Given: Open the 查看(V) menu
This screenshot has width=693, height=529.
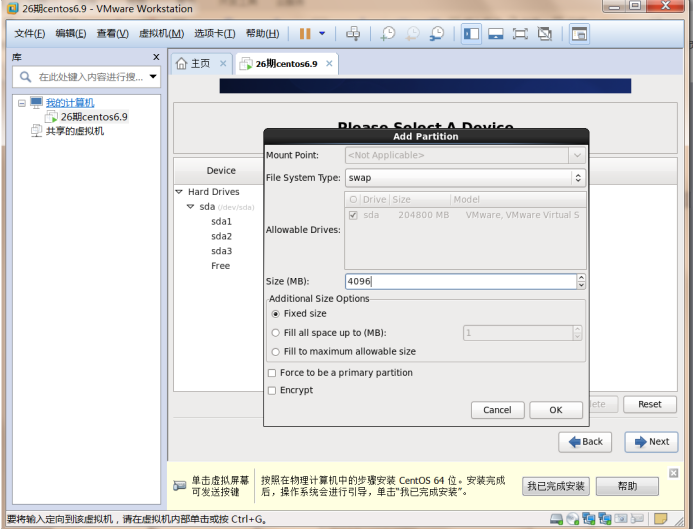Looking at the screenshot, I should coord(112,34).
